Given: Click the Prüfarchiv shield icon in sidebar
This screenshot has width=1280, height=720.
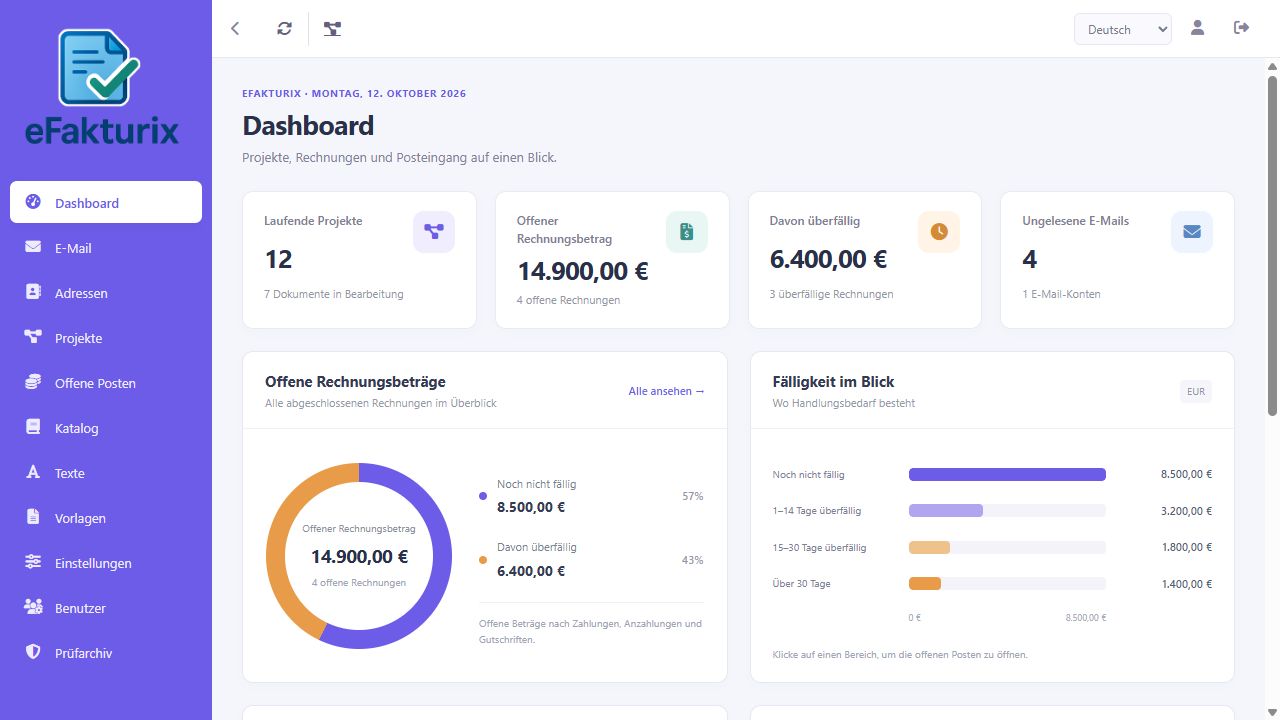Looking at the screenshot, I should pos(33,652).
